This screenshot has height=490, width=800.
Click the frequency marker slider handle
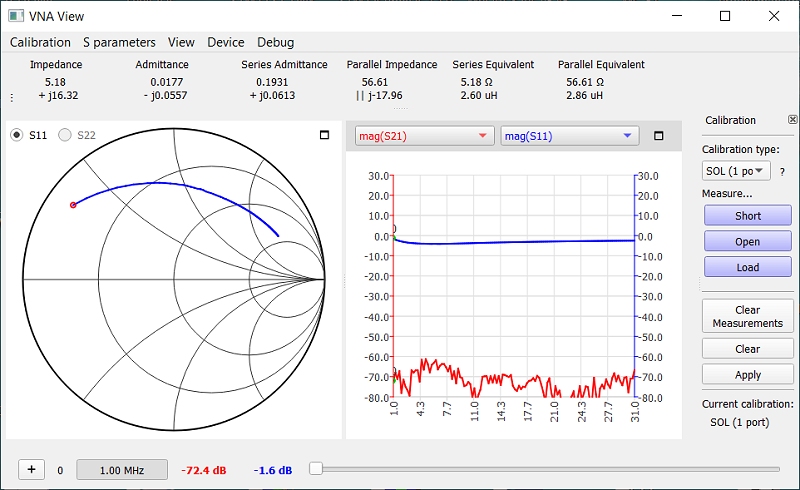point(315,468)
